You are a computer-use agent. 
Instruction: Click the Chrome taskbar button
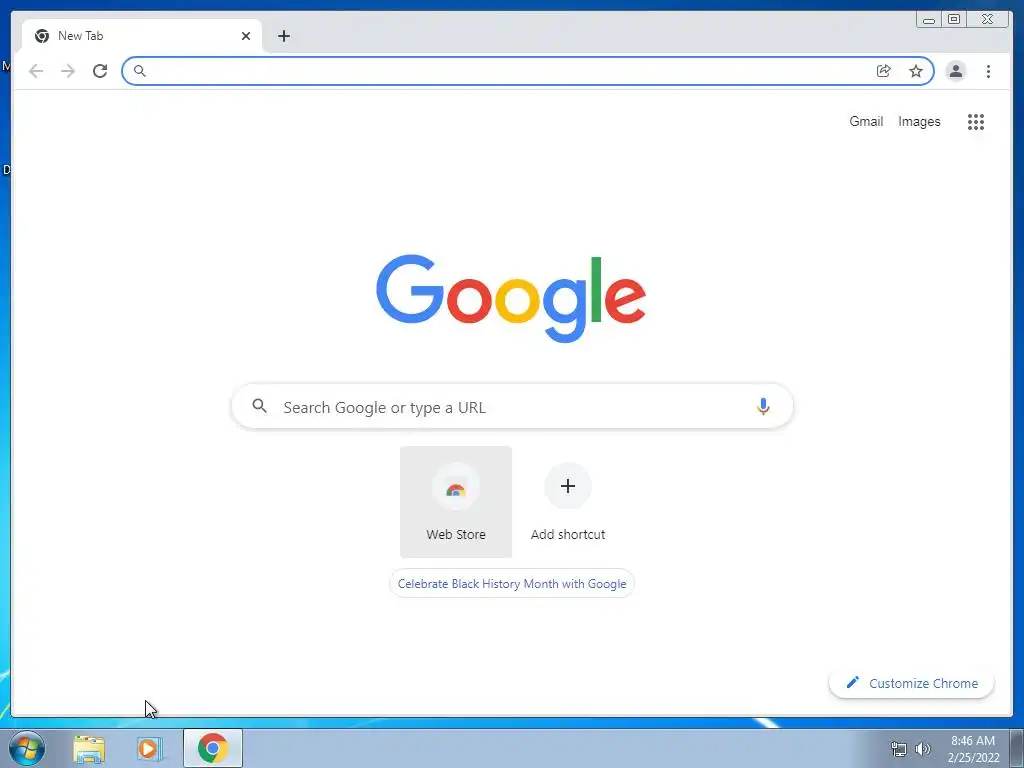pos(213,748)
